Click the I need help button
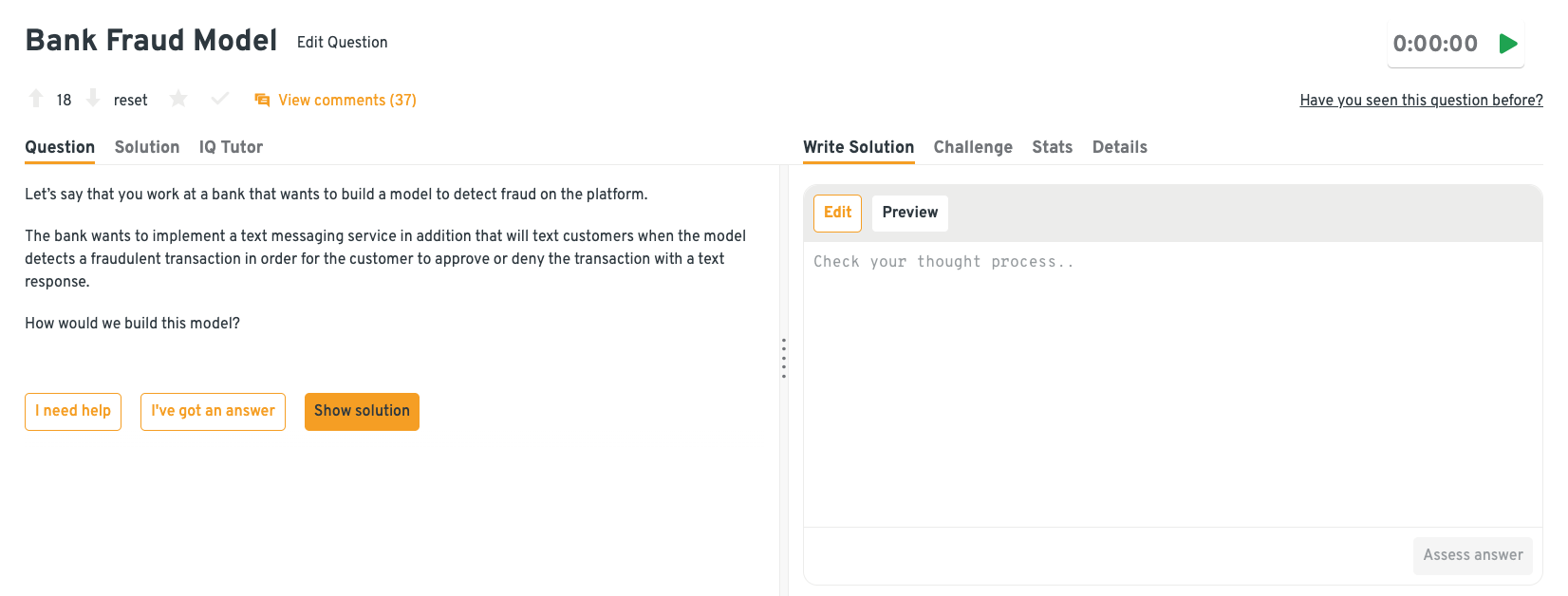This screenshot has width=1568, height=596. pyautogui.click(x=73, y=411)
